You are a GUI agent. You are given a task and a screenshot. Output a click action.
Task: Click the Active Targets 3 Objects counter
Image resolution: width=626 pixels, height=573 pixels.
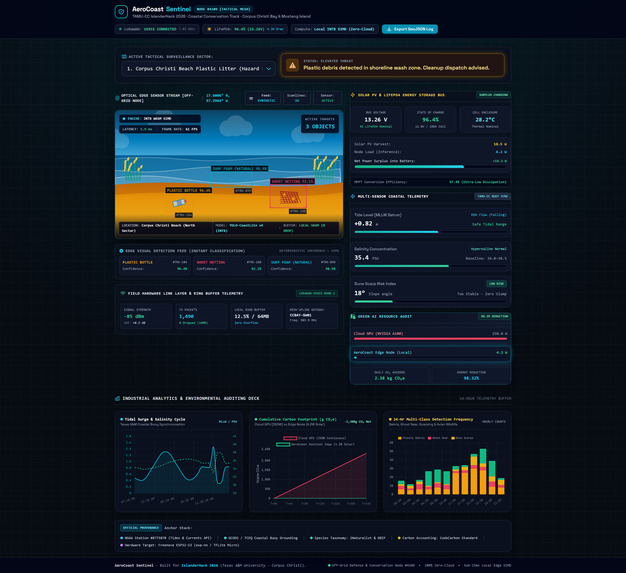tap(320, 123)
